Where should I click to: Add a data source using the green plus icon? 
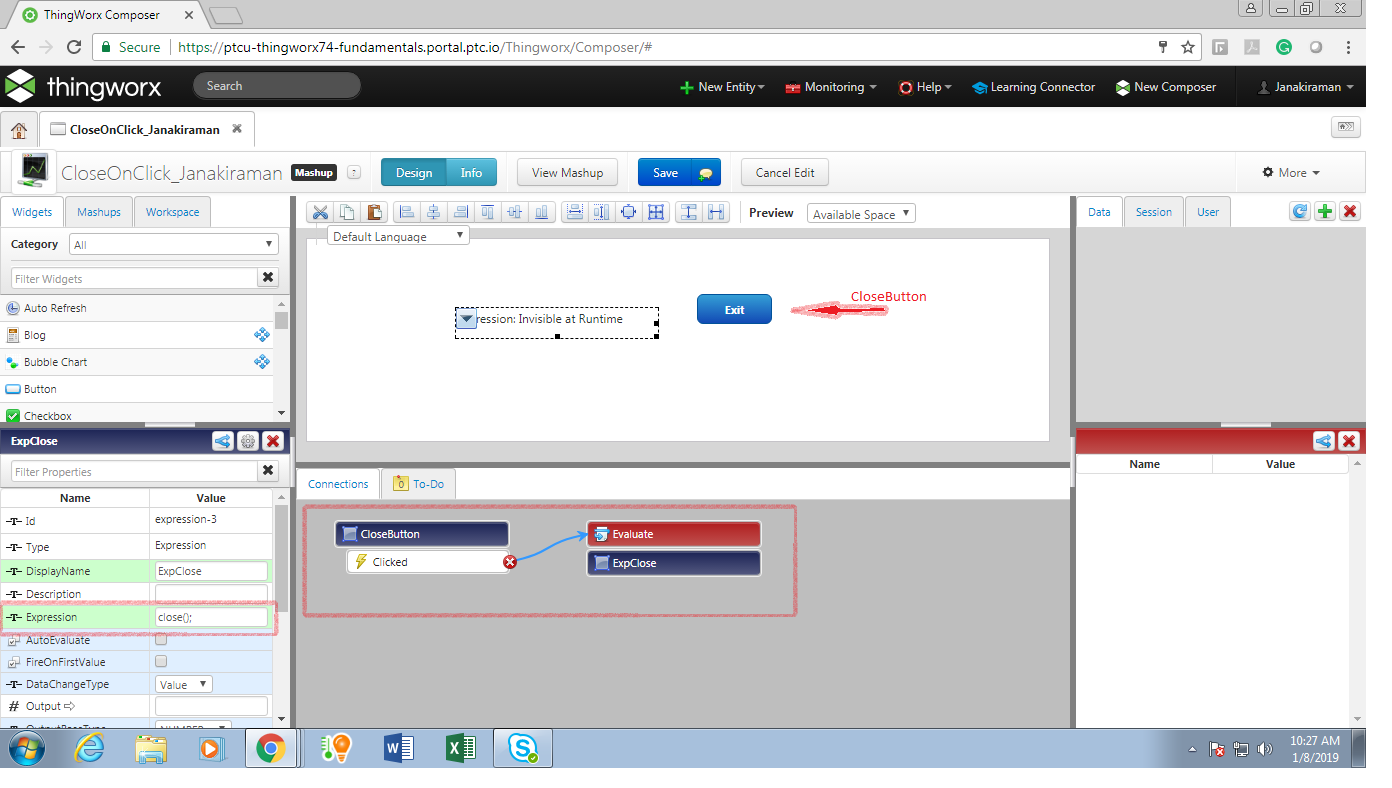click(1323, 211)
